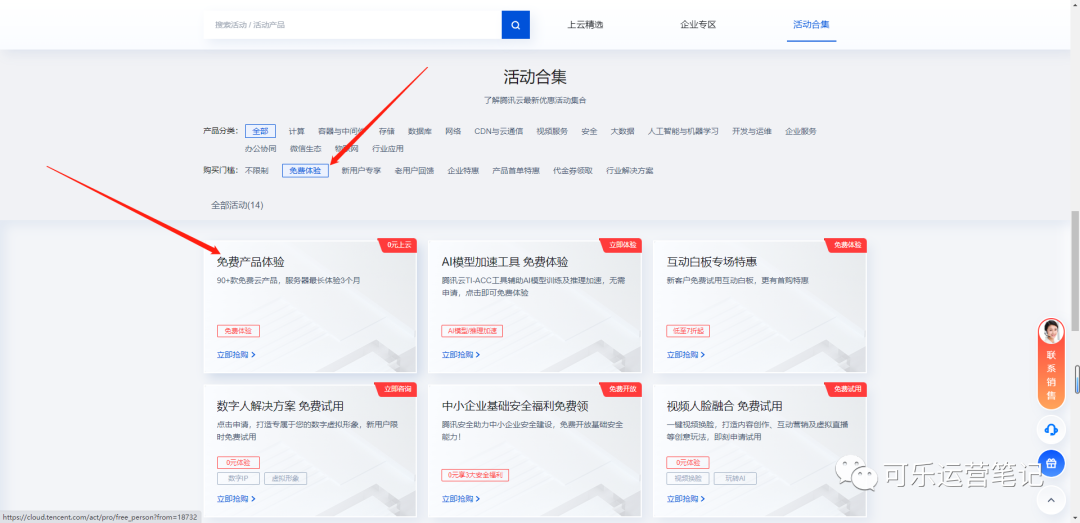Choose the 人工智能与机器学习 category filter
Screen dimensions: 1080x523
683,131
